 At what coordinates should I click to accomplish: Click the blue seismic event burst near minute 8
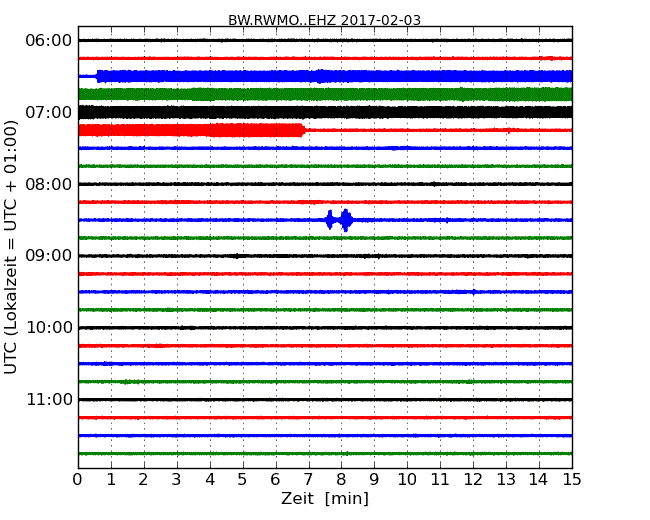[339, 220]
